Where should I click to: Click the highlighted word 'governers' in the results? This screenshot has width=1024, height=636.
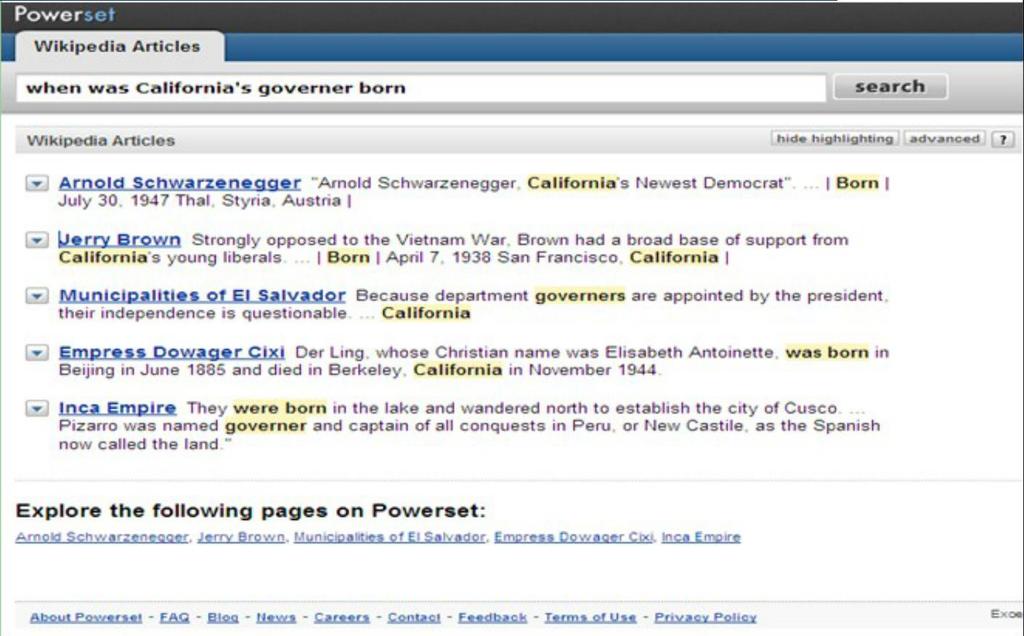tap(580, 296)
